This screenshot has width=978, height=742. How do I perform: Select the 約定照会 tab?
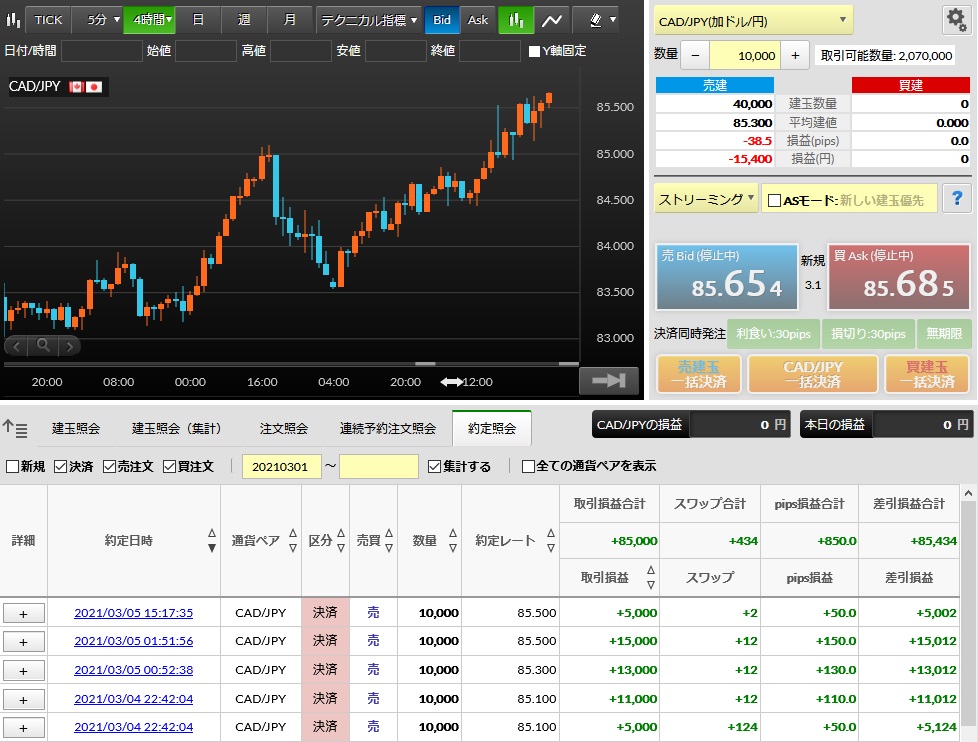(492, 428)
